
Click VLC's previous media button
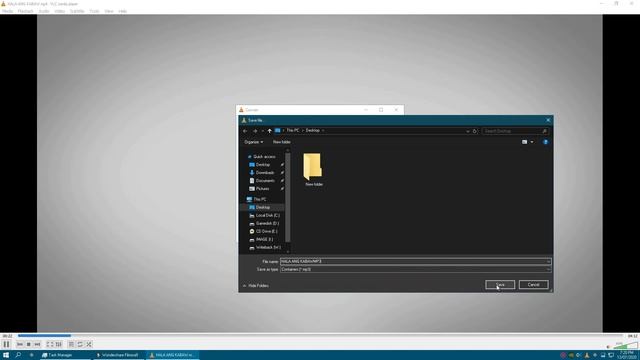(x=20, y=344)
